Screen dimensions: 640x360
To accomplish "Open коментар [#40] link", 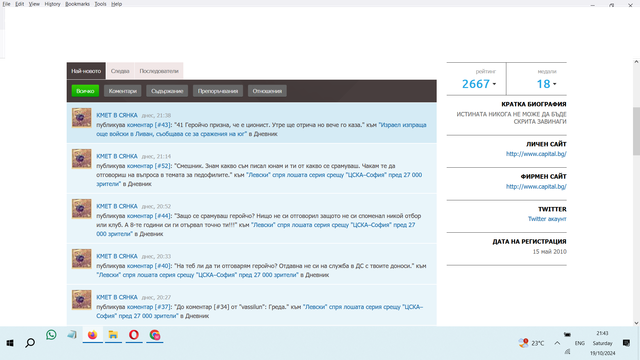I will click(x=149, y=266).
